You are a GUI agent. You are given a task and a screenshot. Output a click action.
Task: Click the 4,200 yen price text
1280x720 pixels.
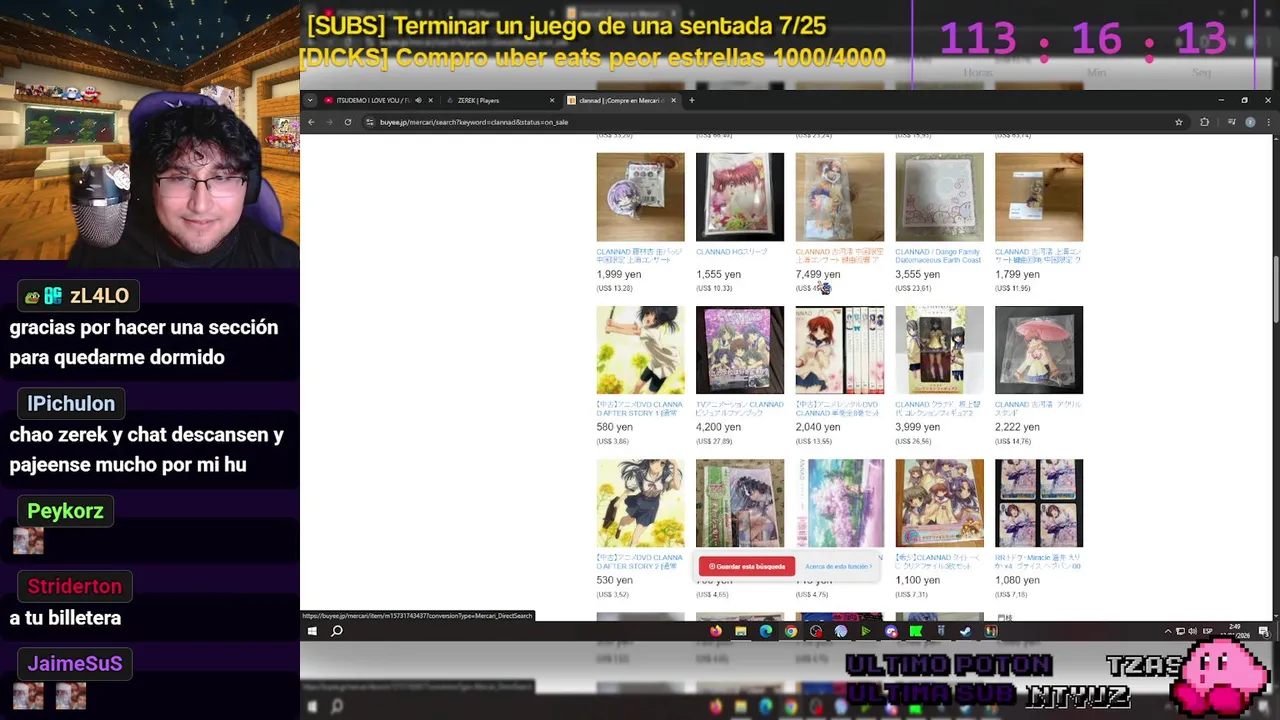718,427
